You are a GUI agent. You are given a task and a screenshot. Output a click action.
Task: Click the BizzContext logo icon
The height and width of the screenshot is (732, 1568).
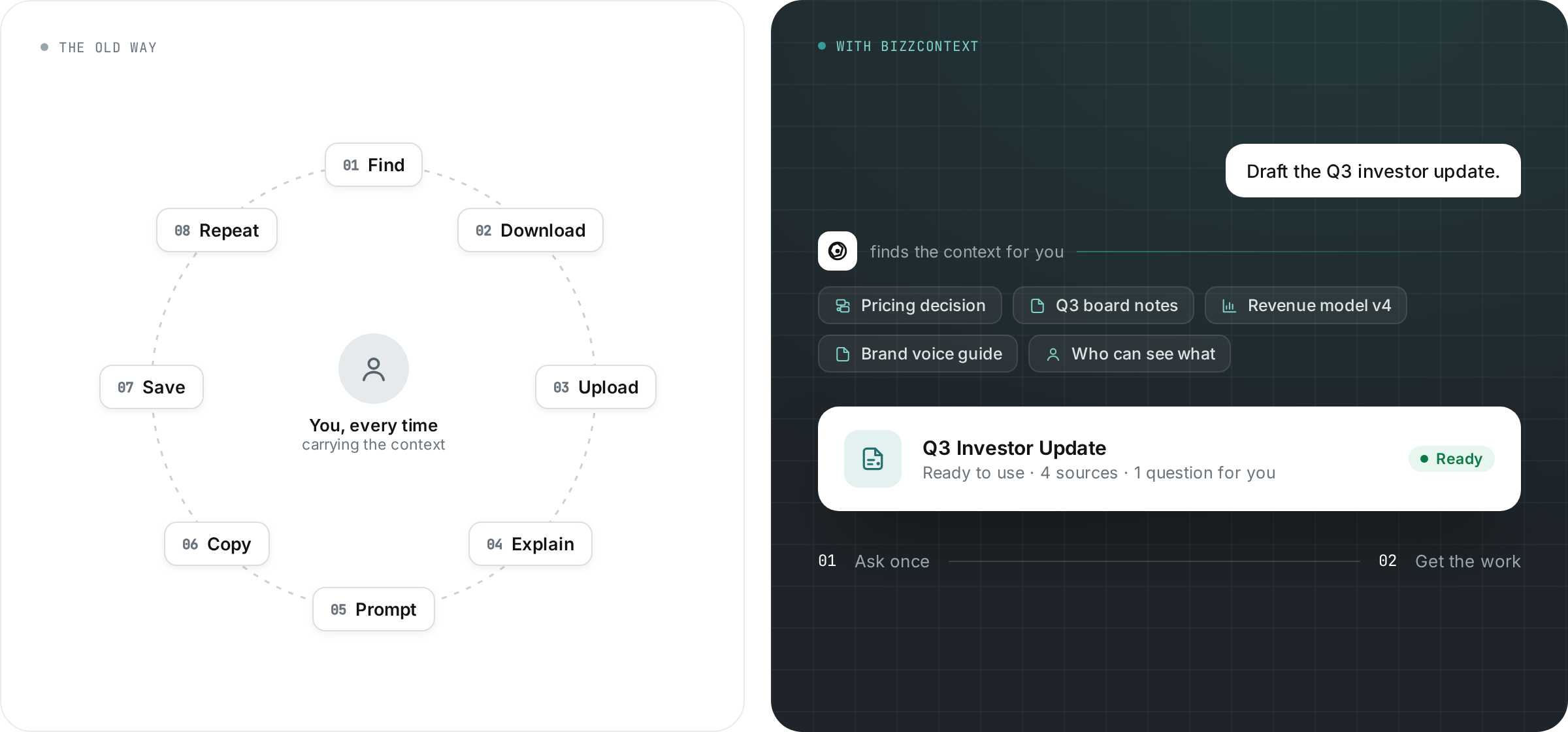[838, 251]
